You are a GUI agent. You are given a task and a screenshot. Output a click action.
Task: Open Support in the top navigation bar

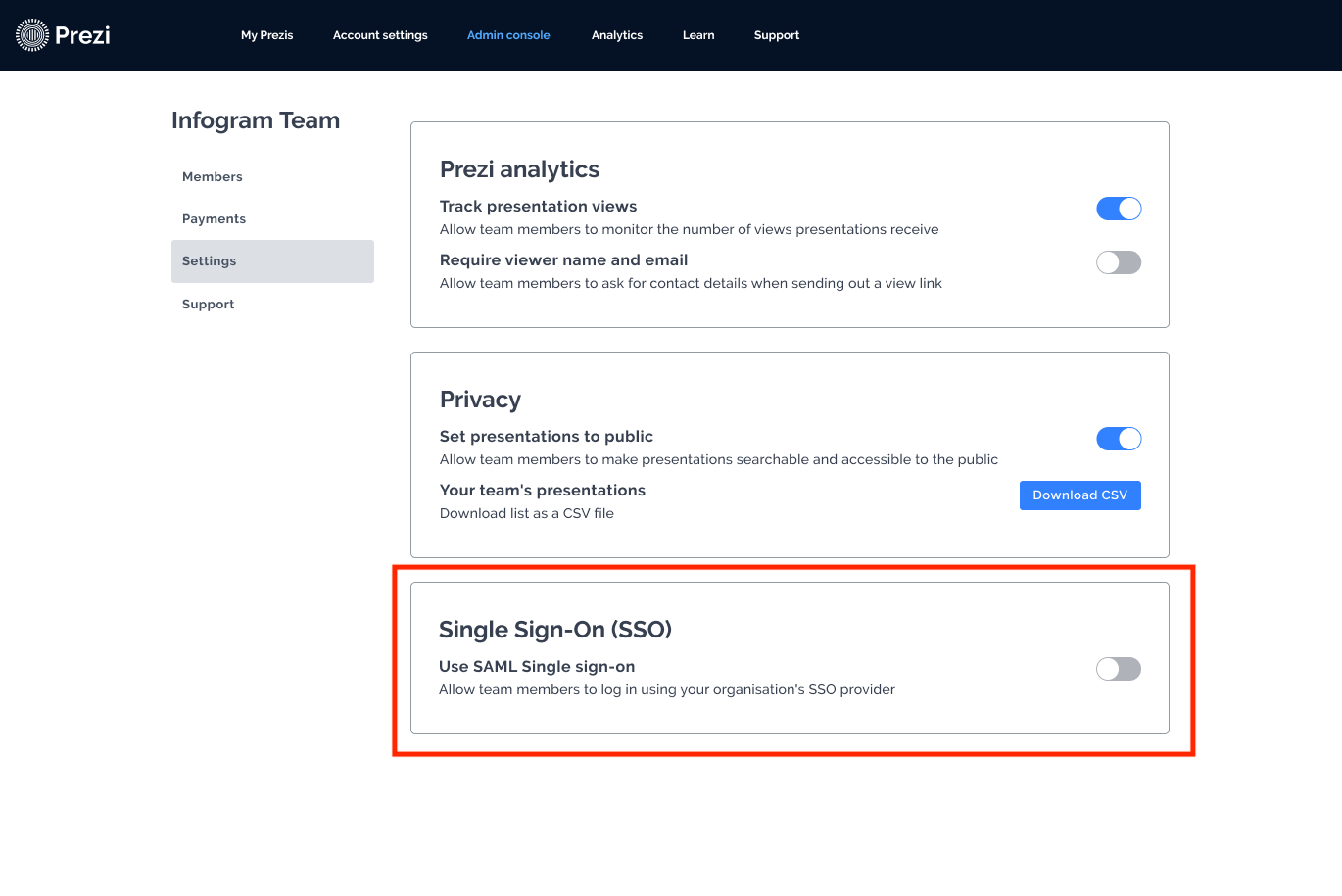coord(776,35)
